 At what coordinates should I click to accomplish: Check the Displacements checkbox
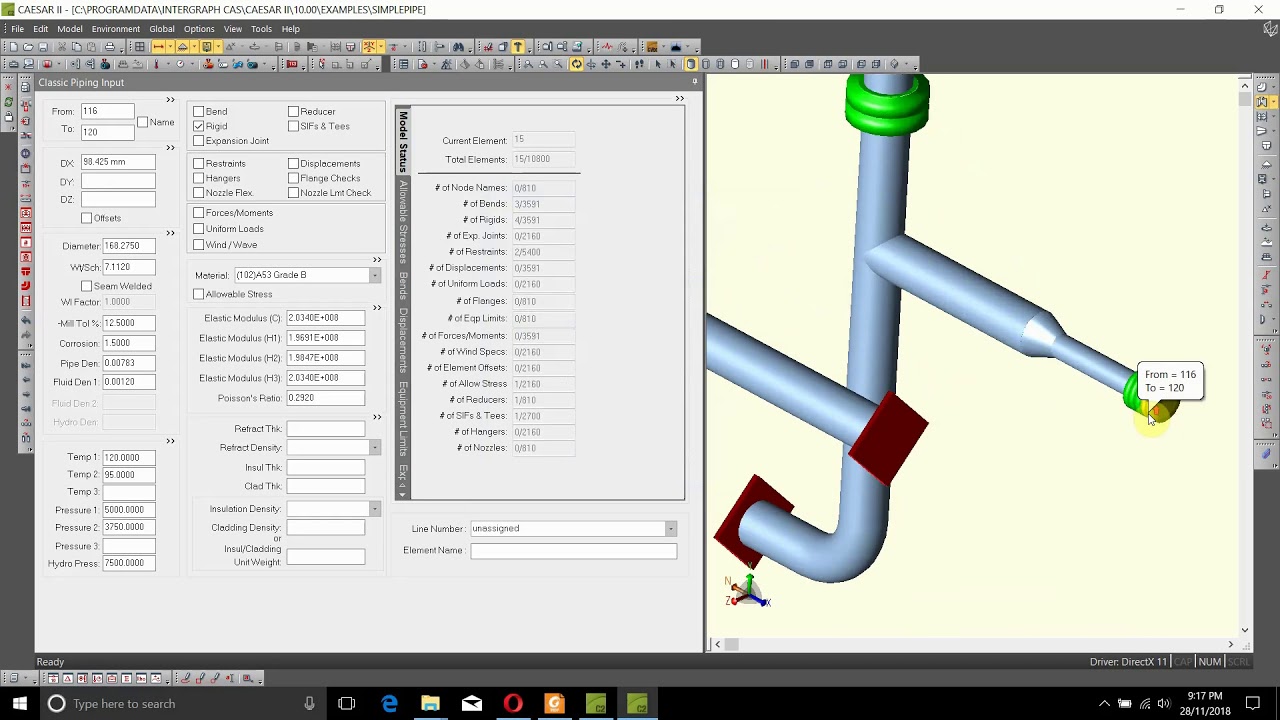[x=293, y=163]
